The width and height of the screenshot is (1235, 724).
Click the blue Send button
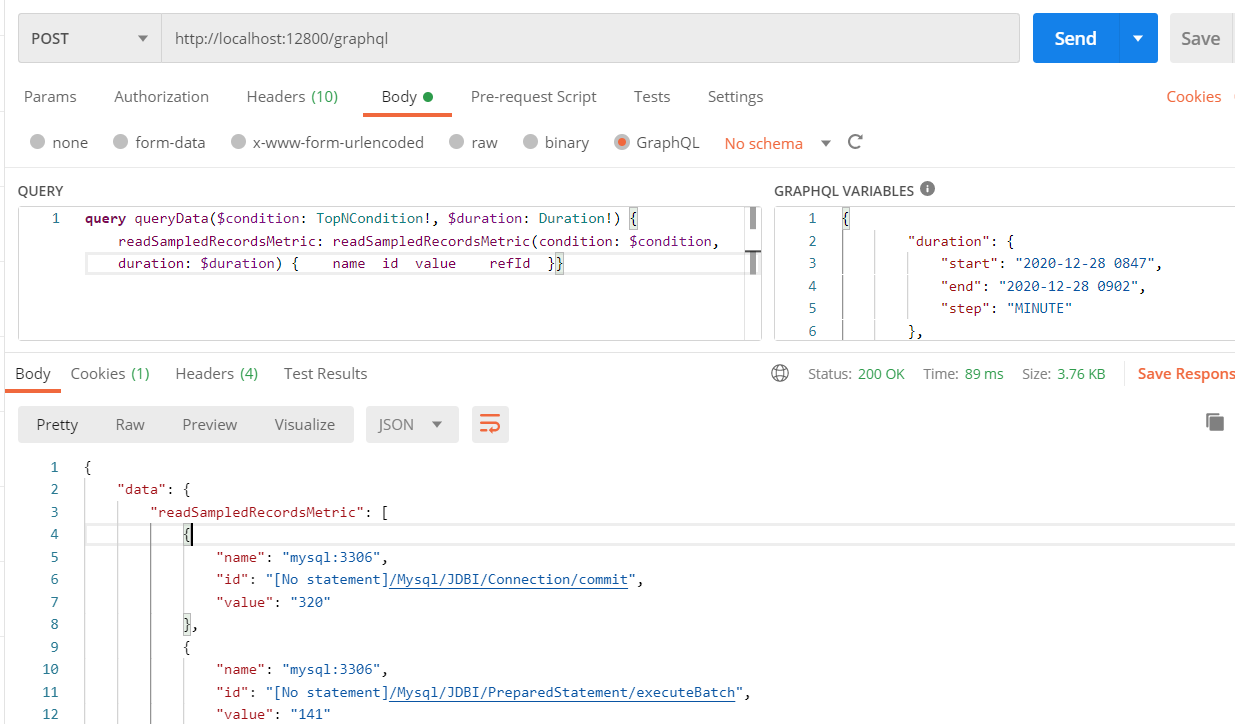[1075, 38]
